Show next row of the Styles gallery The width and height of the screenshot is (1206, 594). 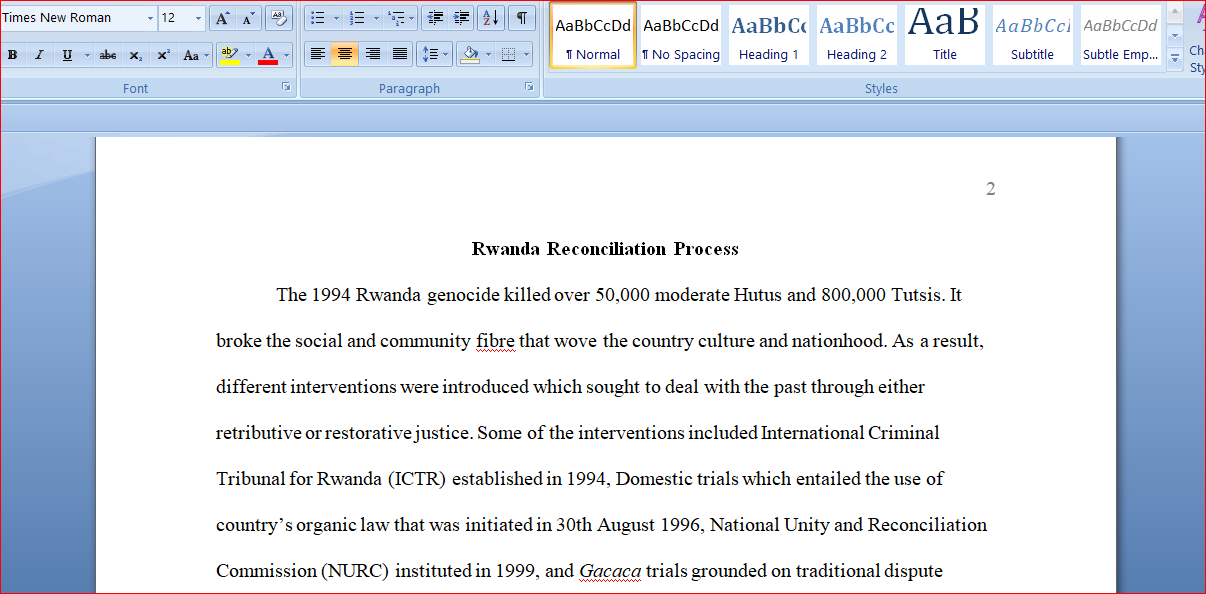click(x=1175, y=35)
